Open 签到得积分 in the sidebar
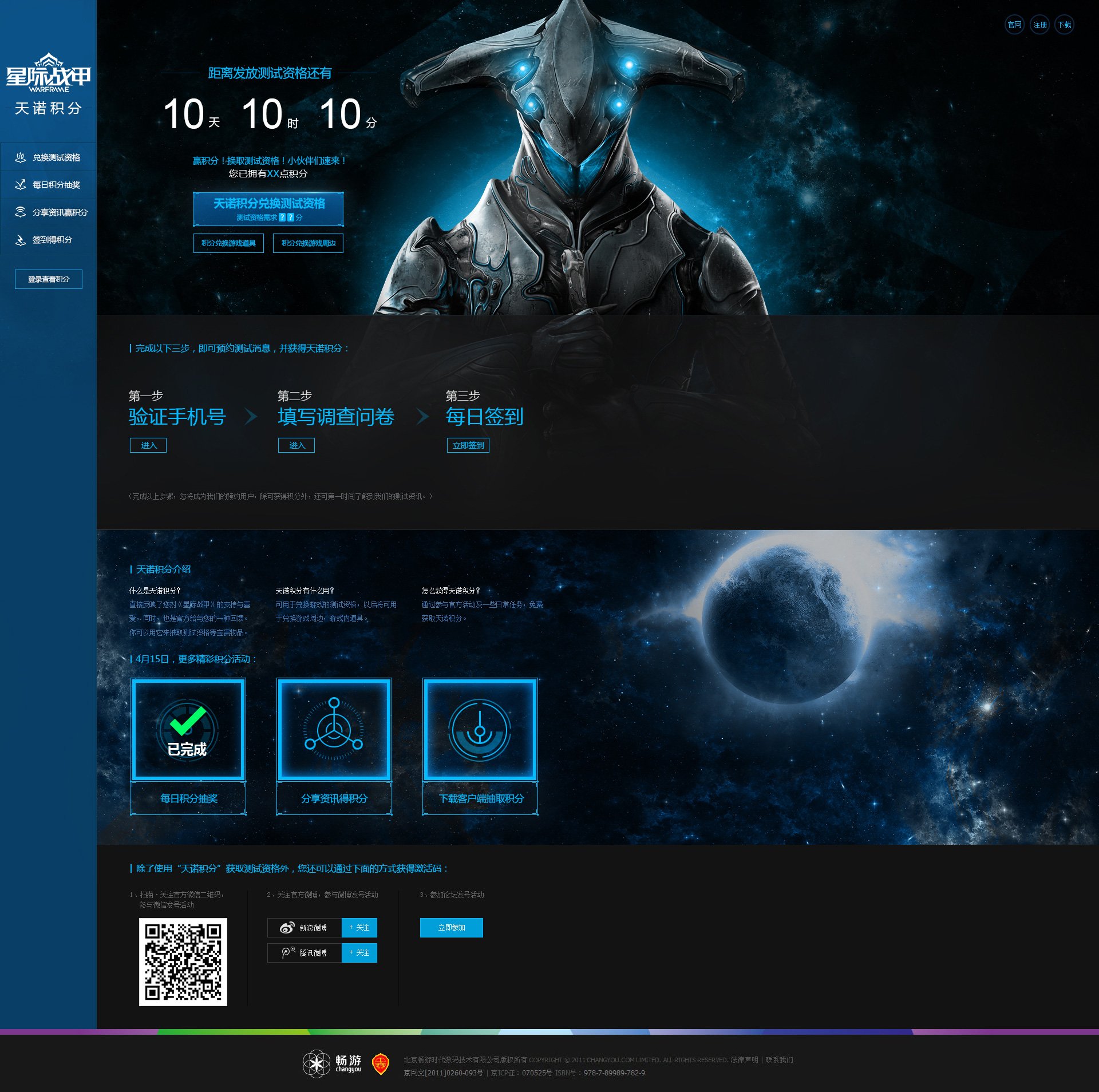This screenshot has width=1099, height=1092. point(48,240)
